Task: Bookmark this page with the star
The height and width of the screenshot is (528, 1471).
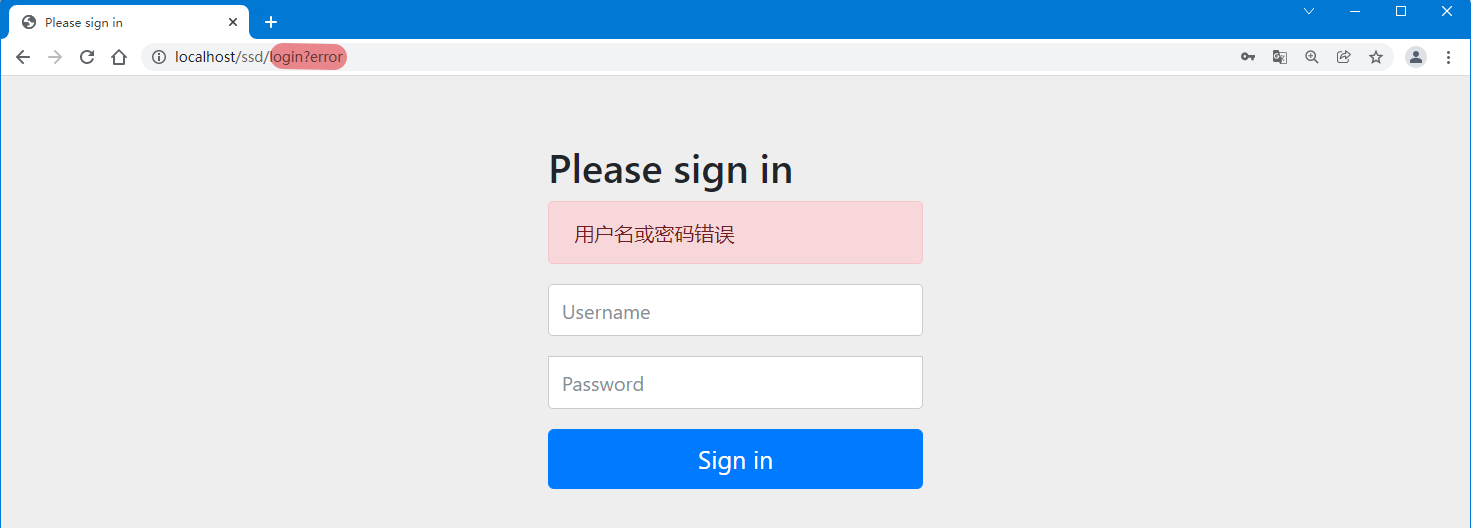Action: 1376,57
